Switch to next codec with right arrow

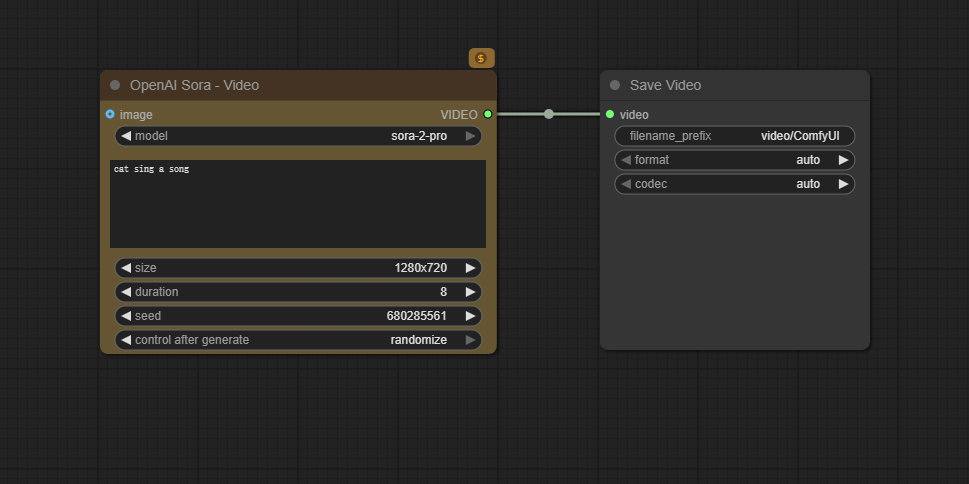coord(843,184)
